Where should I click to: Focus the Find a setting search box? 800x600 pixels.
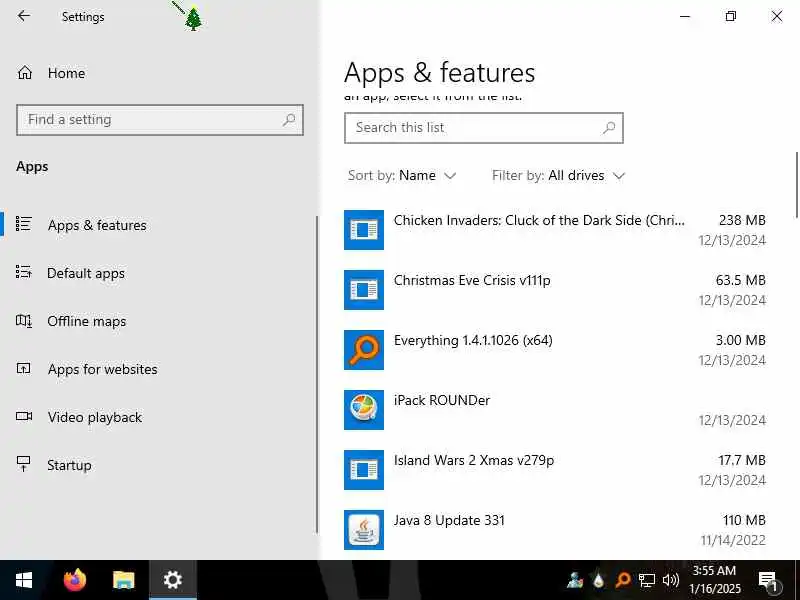coord(160,120)
